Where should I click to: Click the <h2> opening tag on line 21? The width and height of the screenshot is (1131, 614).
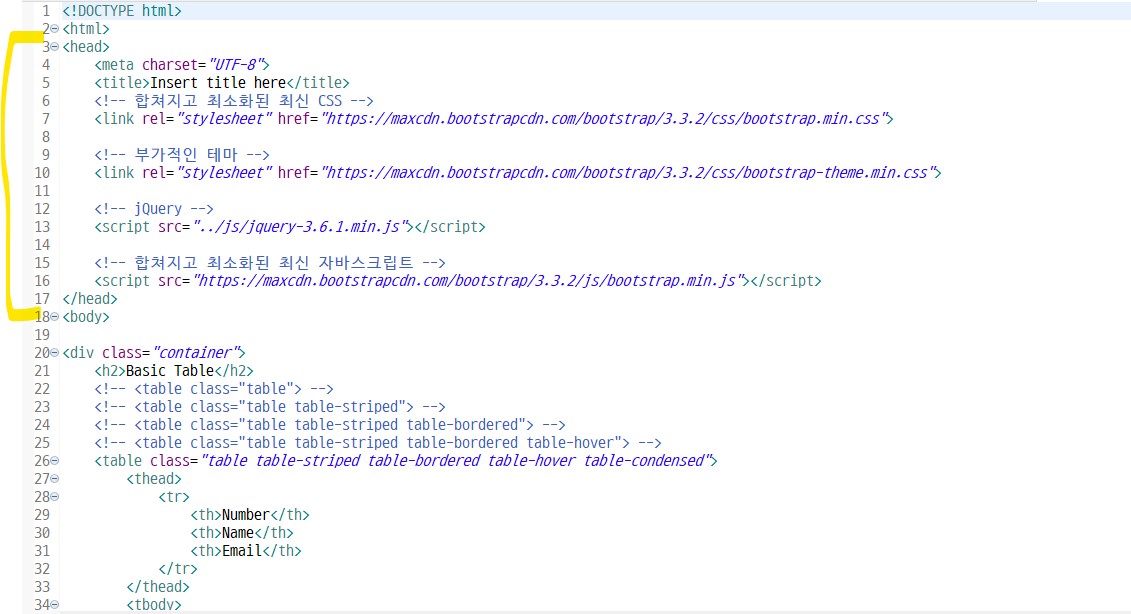point(110,371)
